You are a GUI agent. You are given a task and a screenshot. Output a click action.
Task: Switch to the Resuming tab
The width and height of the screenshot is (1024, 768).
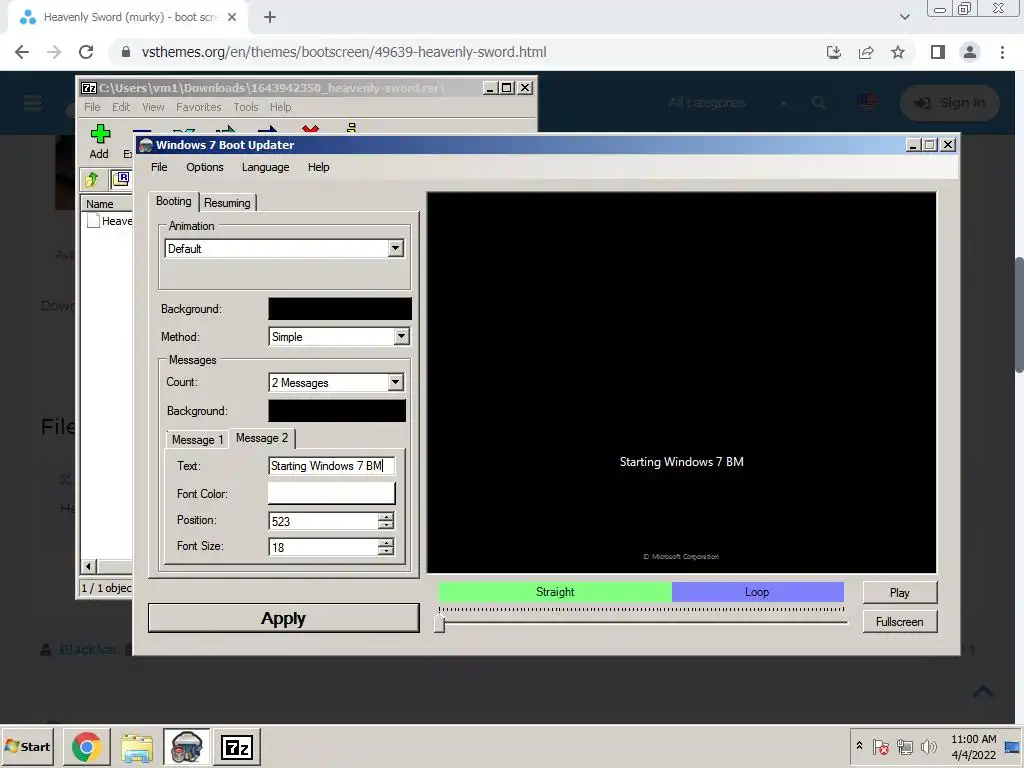tap(227, 202)
